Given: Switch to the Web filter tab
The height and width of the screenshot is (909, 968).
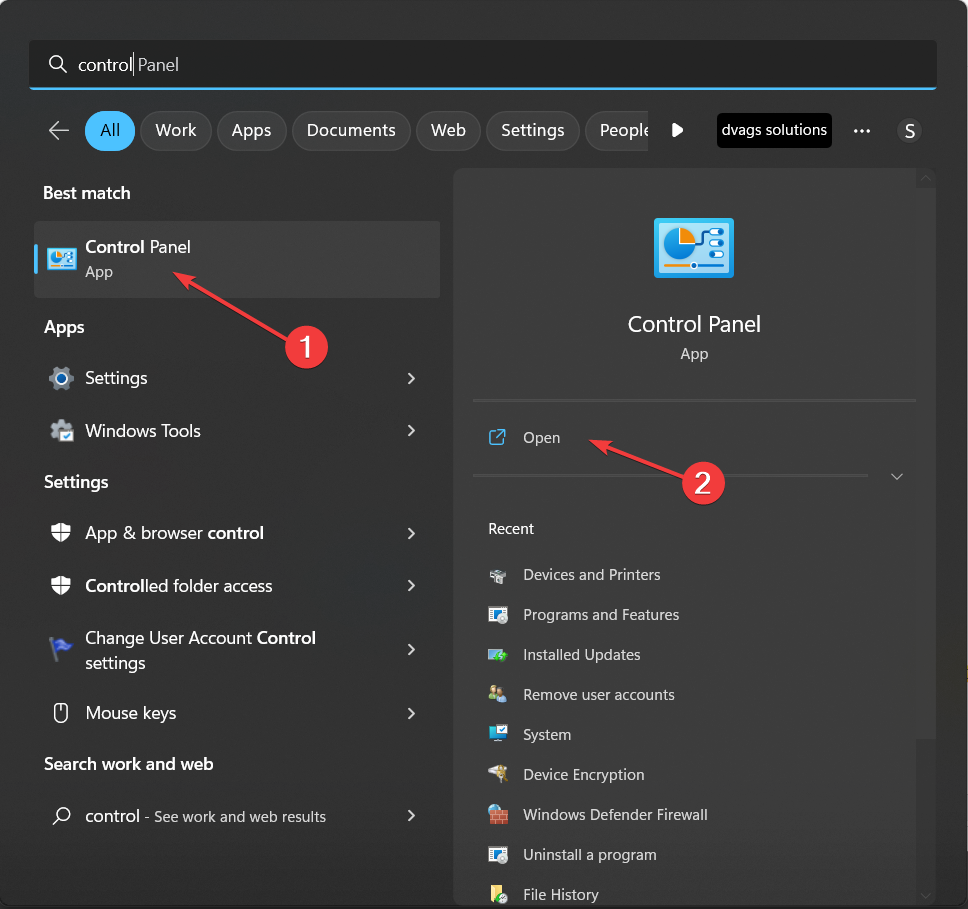Looking at the screenshot, I should pyautogui.click(x=448, y=130).
